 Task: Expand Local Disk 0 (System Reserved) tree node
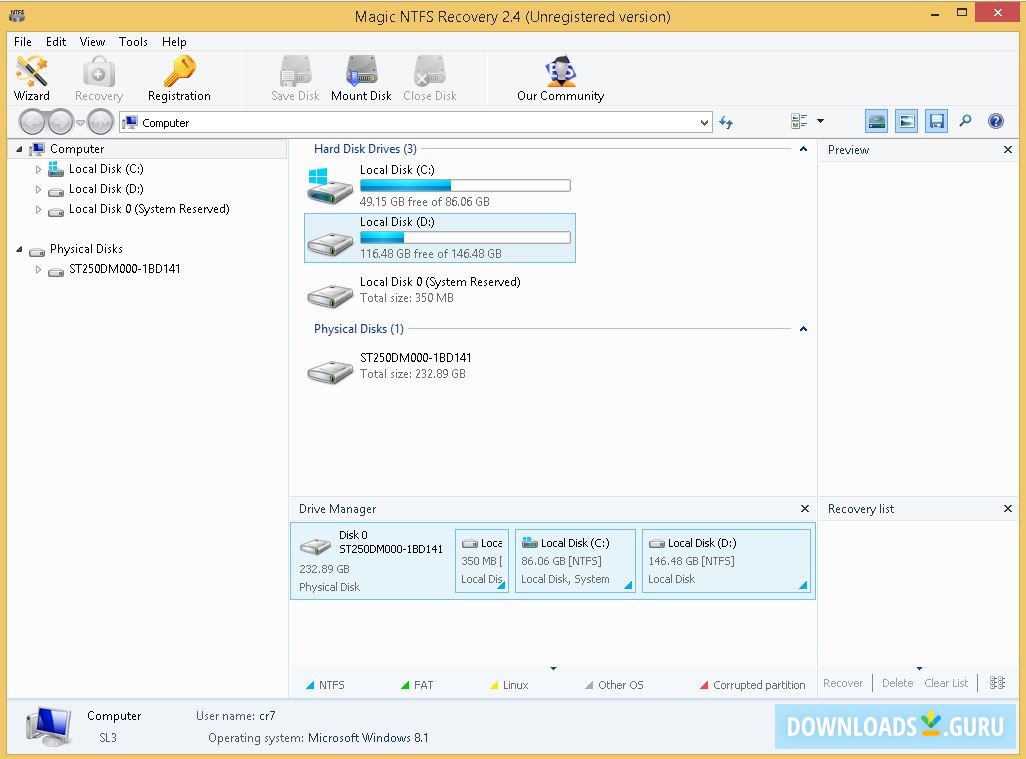38,209
